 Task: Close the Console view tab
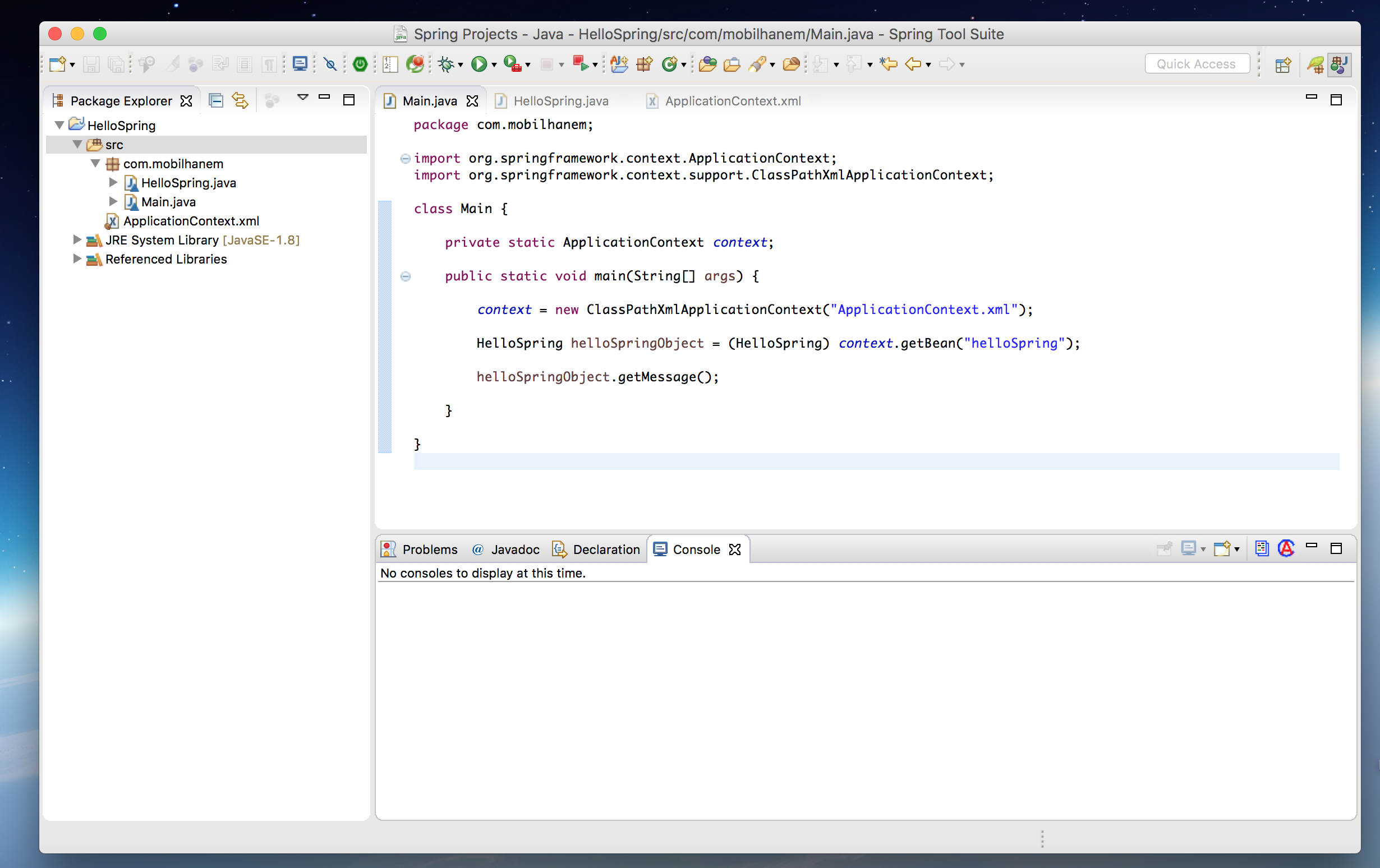coord(735,550)
